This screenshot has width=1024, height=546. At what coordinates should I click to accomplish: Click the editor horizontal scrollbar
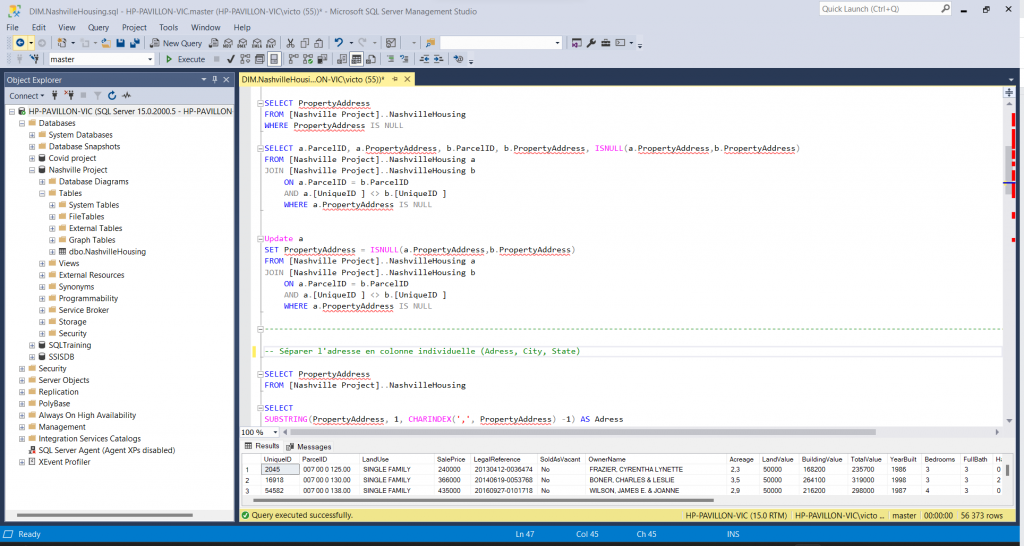coord(583,432)
